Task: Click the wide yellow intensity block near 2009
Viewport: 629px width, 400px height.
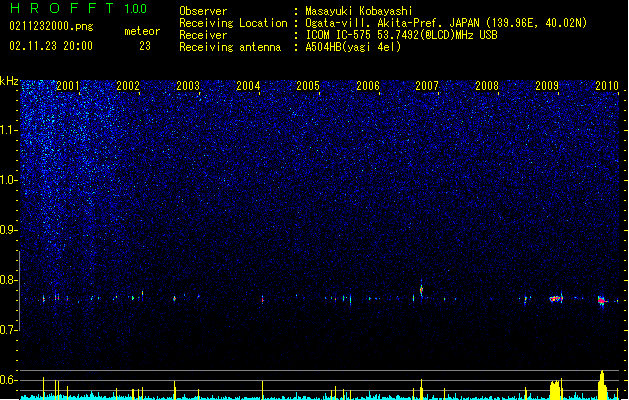Action: click(x=556, y=389)
